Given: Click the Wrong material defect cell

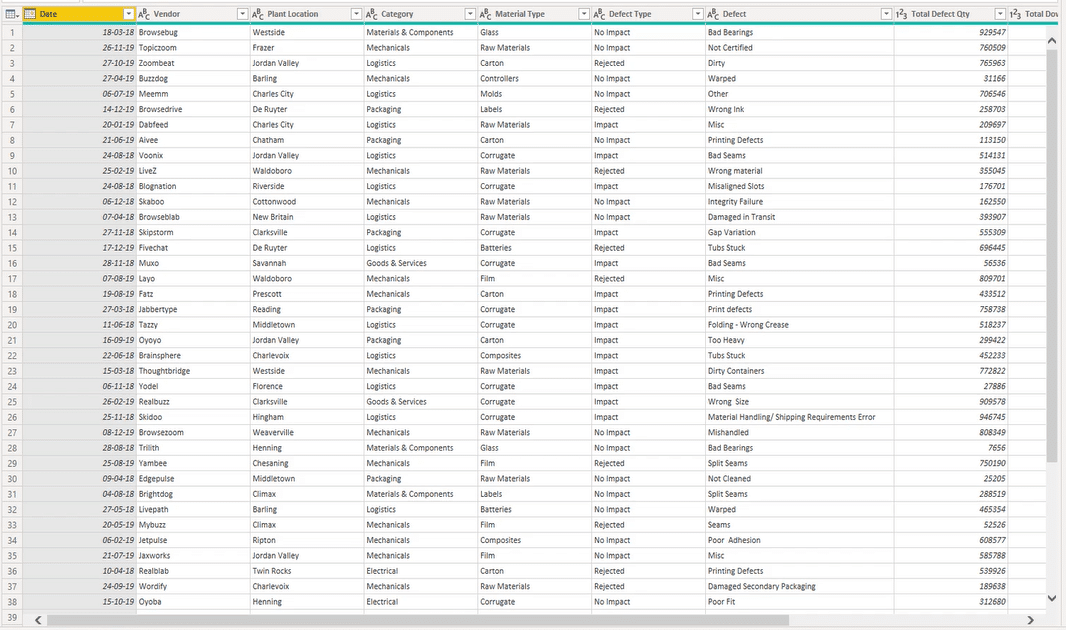Looking at the screenshot, I should [x=800, y=171].
